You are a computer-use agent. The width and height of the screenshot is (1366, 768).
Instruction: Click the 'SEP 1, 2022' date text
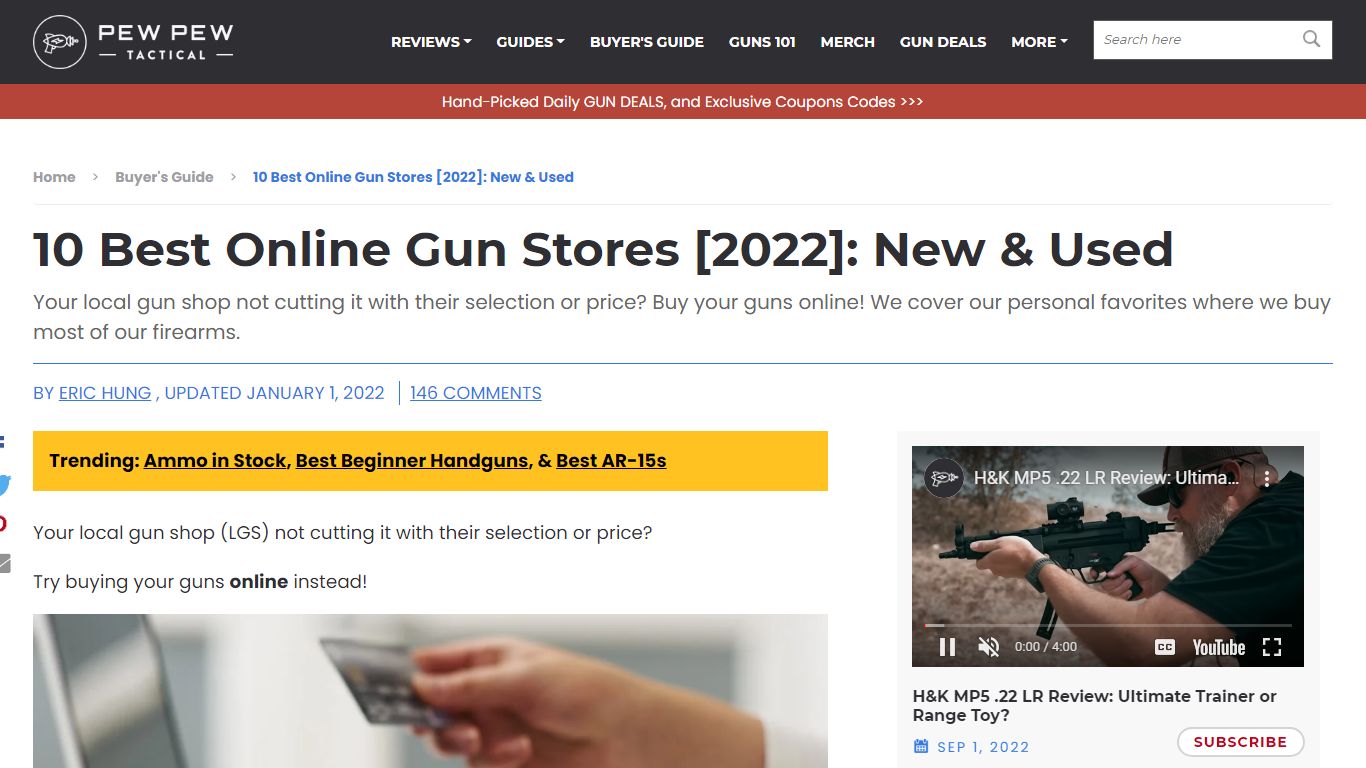point(983,747)
